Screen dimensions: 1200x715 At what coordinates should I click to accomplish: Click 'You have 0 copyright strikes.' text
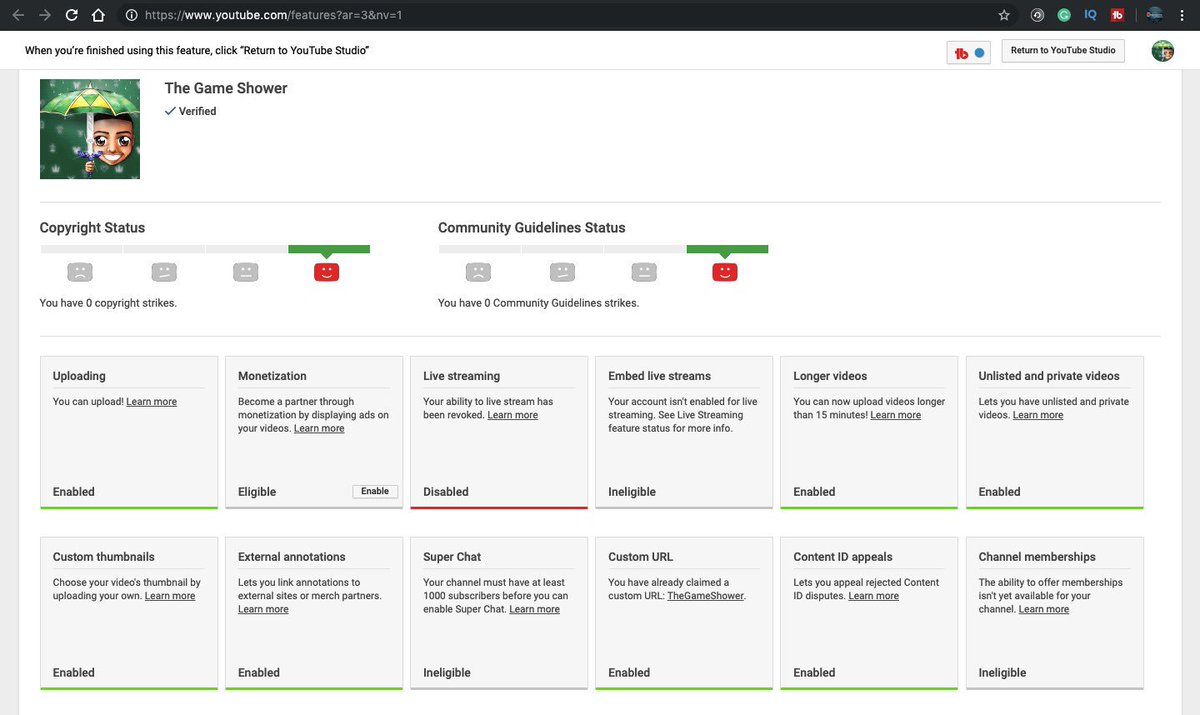(x=108, y=303)
